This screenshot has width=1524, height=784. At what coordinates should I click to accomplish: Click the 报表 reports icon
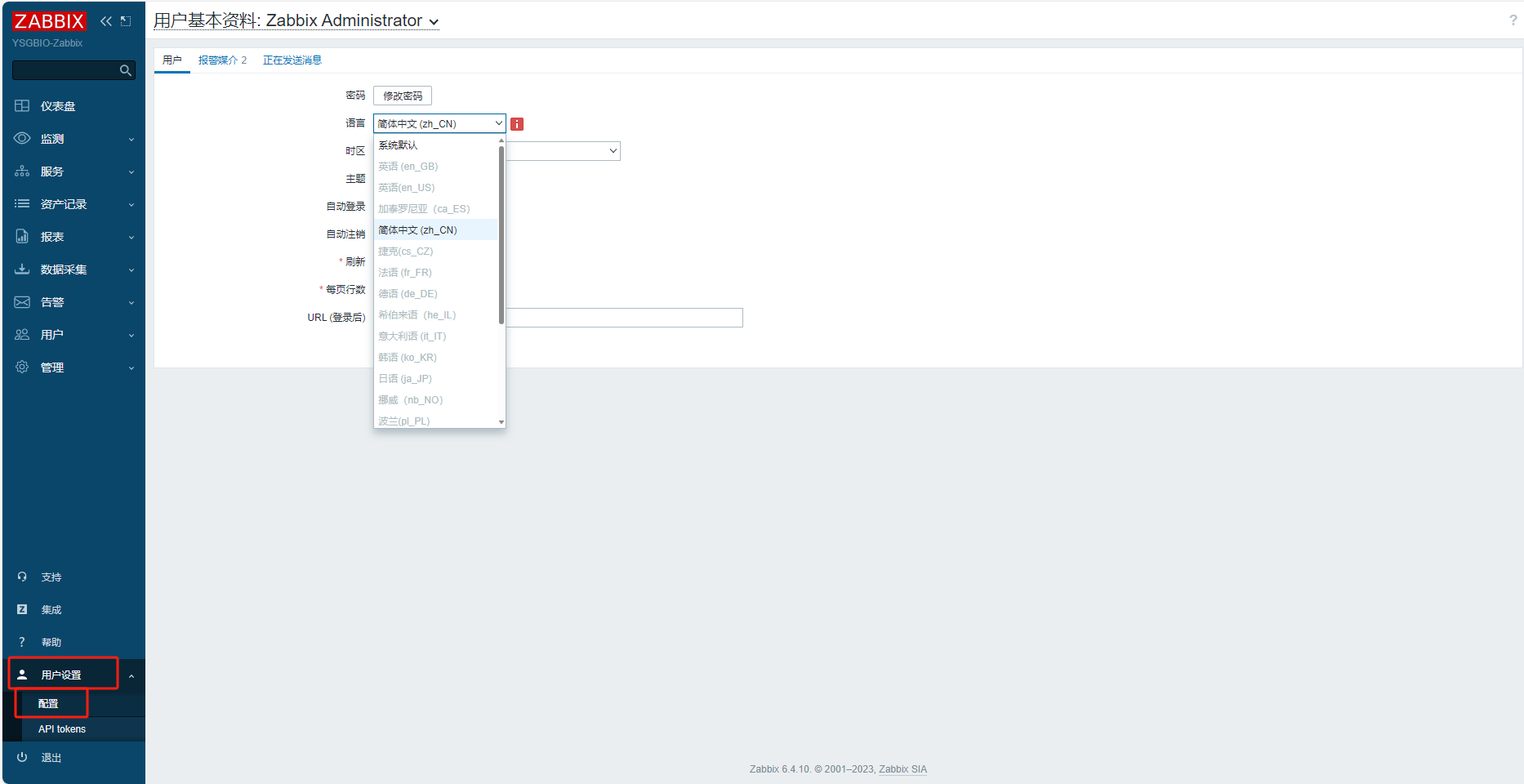22,237
